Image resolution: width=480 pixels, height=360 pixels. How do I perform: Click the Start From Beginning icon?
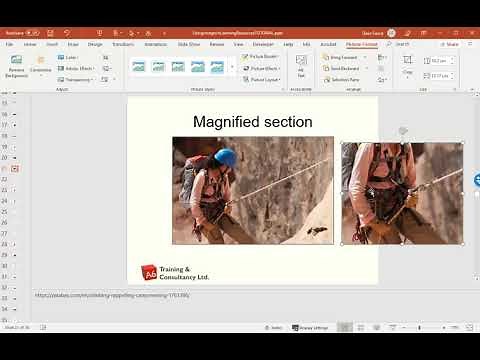pos(99,33)
